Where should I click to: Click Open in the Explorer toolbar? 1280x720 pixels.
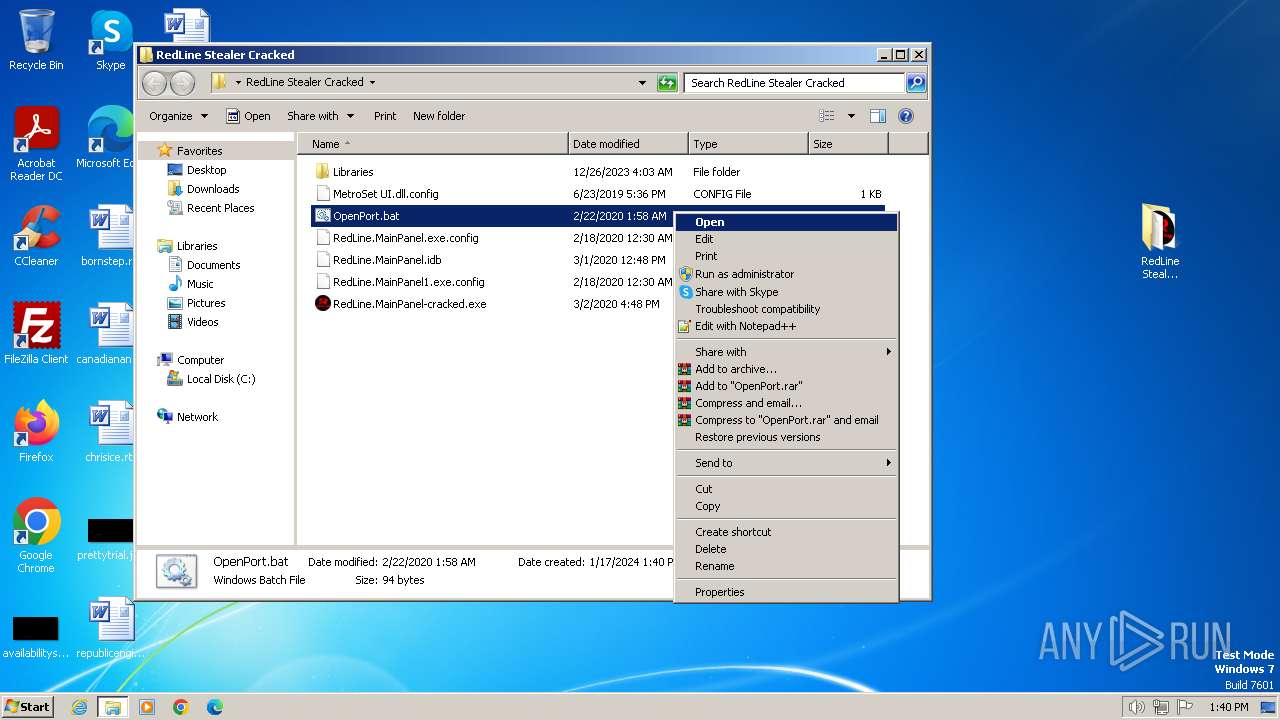tap(248, 116)
